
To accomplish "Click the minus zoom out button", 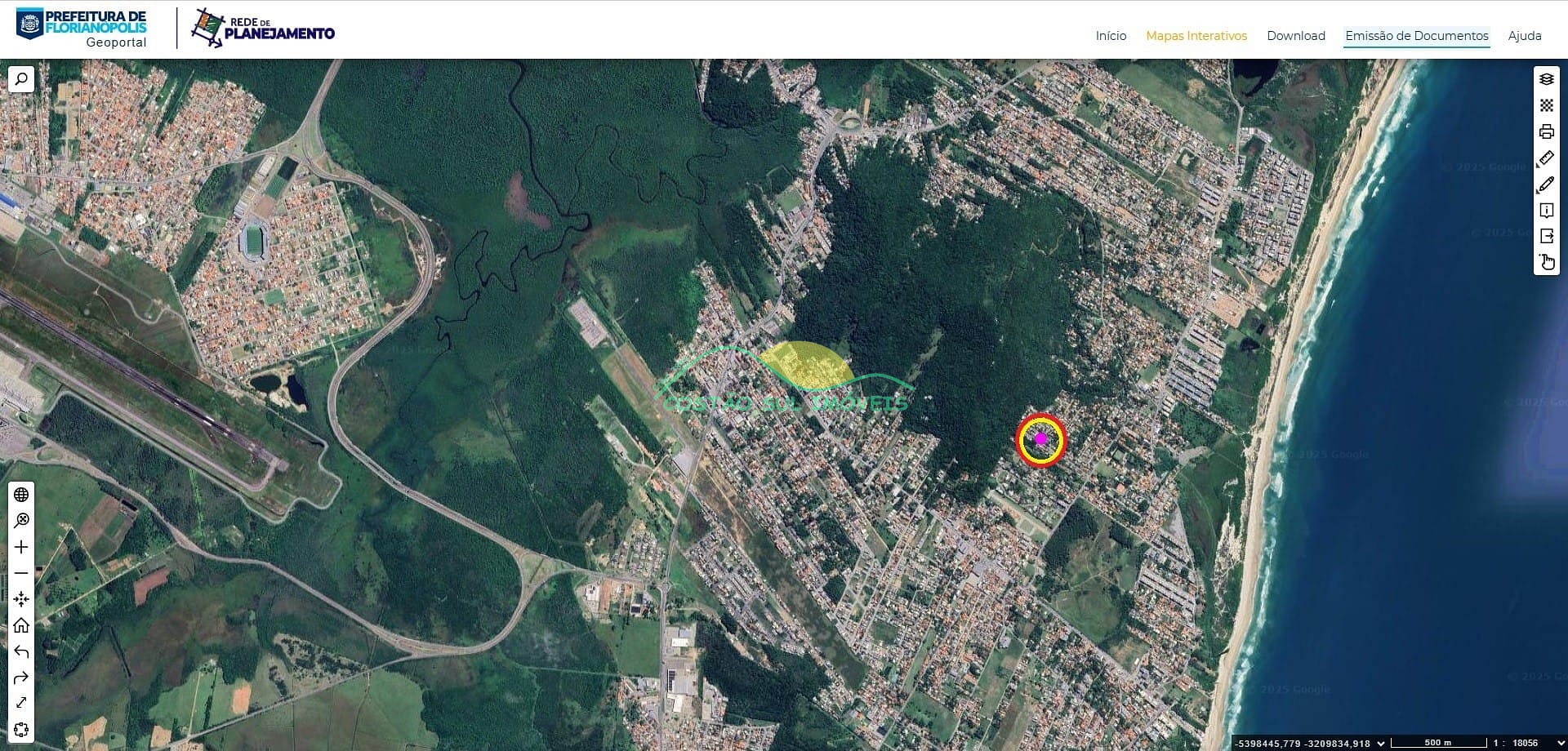I will tap(21, 573).
